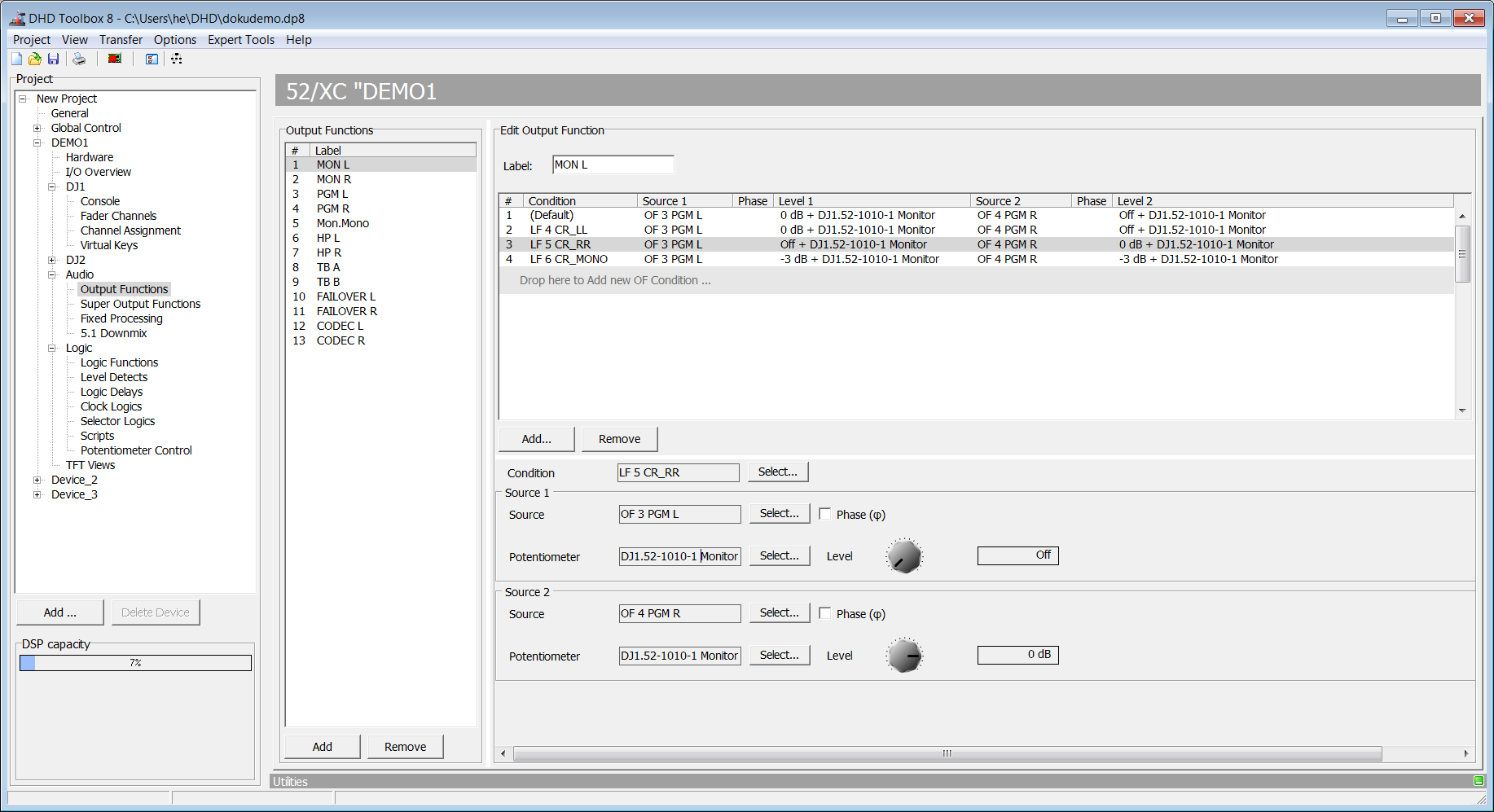Viewport: 1494px width, 812px height.
Task: Click the Condition Select... button
Action: point(777,472)
